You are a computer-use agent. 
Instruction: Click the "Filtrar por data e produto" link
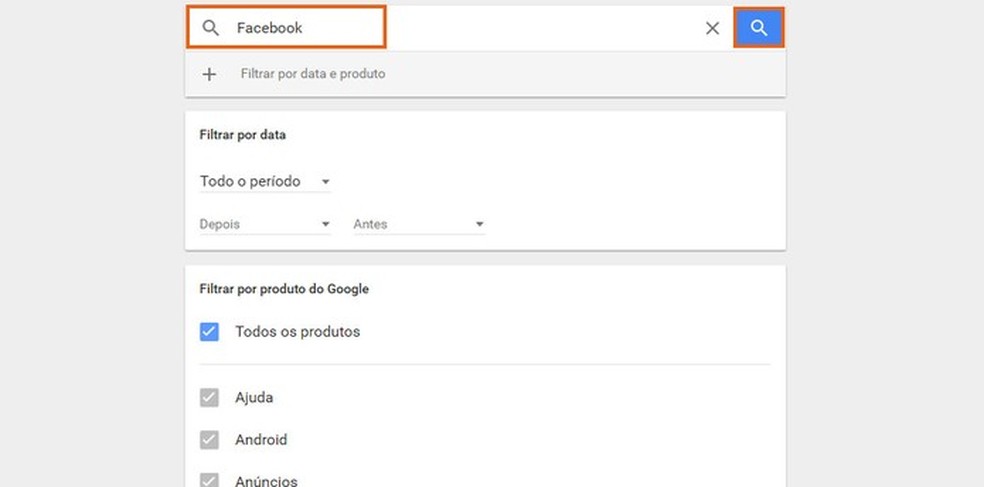pyautogui.click(x=313, y=74)
